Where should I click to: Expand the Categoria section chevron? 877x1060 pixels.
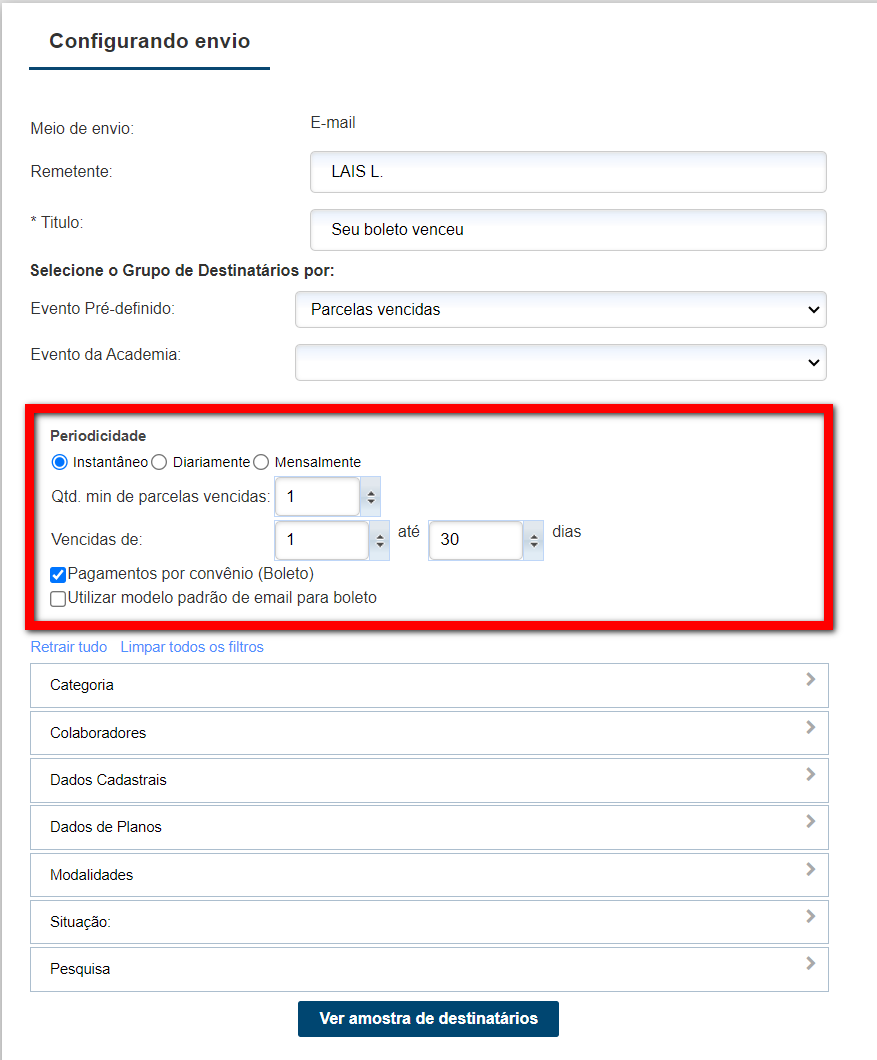[810, 680]
